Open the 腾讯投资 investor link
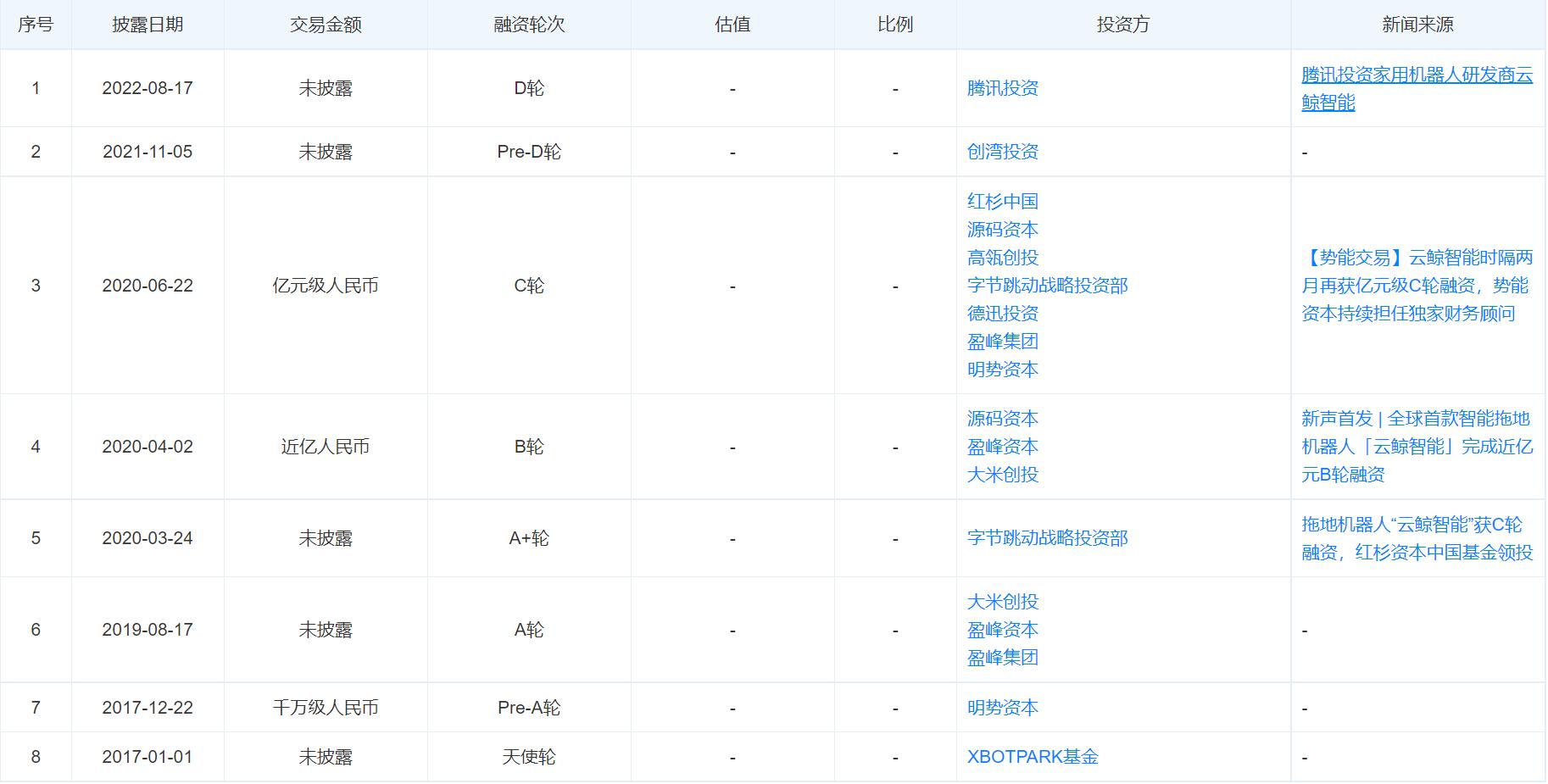Viewport: 1548px width, 784px height. (1002, 88)
